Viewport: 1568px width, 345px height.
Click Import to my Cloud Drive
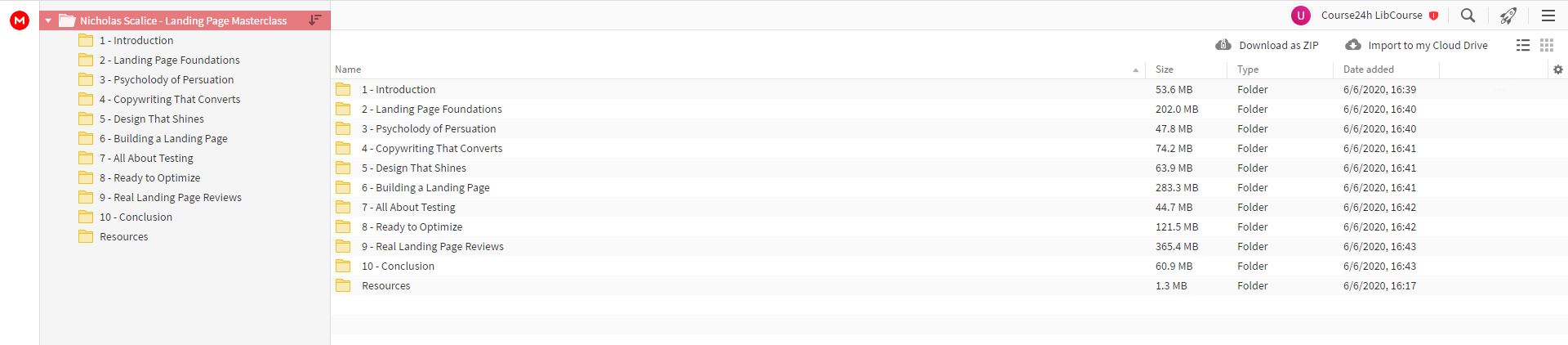[x=1417, y=46]
